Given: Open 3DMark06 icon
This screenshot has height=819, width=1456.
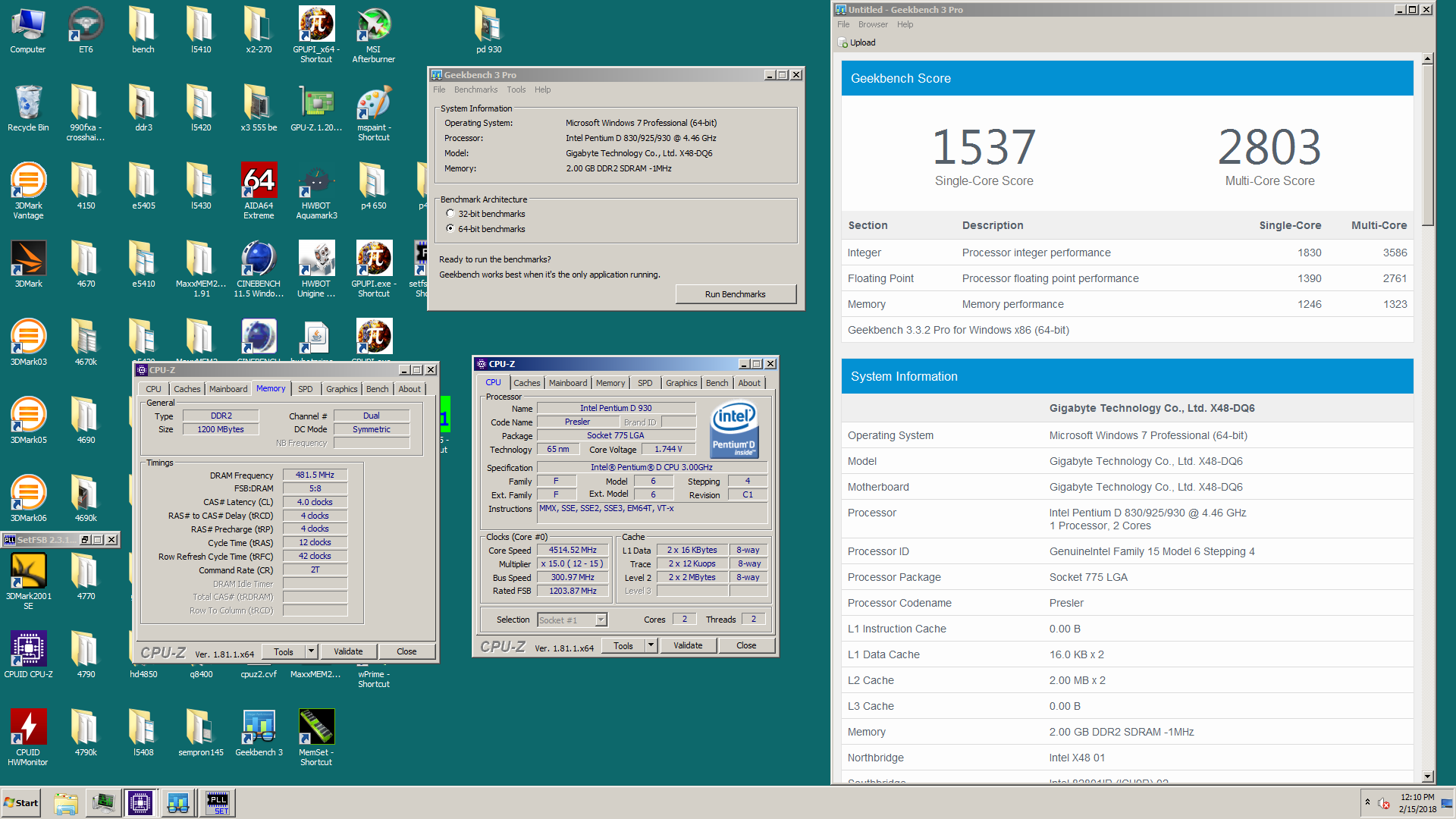Looking at the screenshot, I should (x=28, y=498).
